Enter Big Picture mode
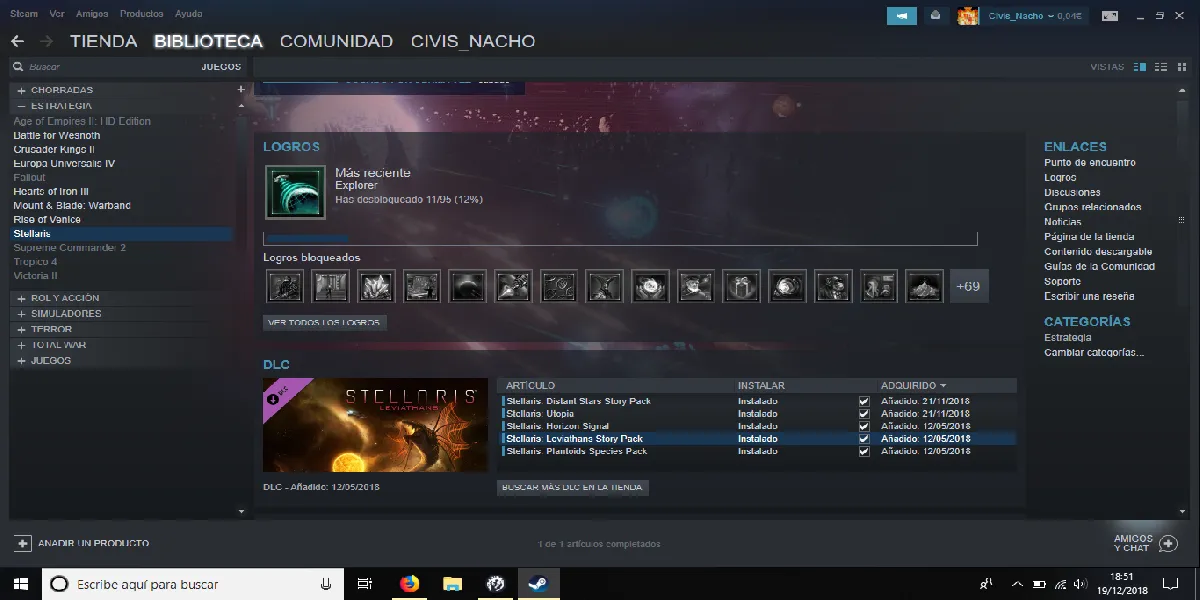Screen dimensions: 1200x600 (x=1110, y=16)
